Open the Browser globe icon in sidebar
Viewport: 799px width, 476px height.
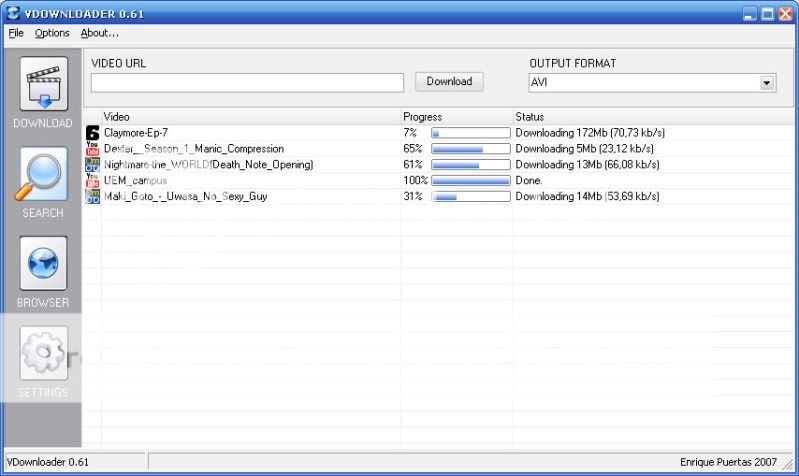click(x=43, y=264)
